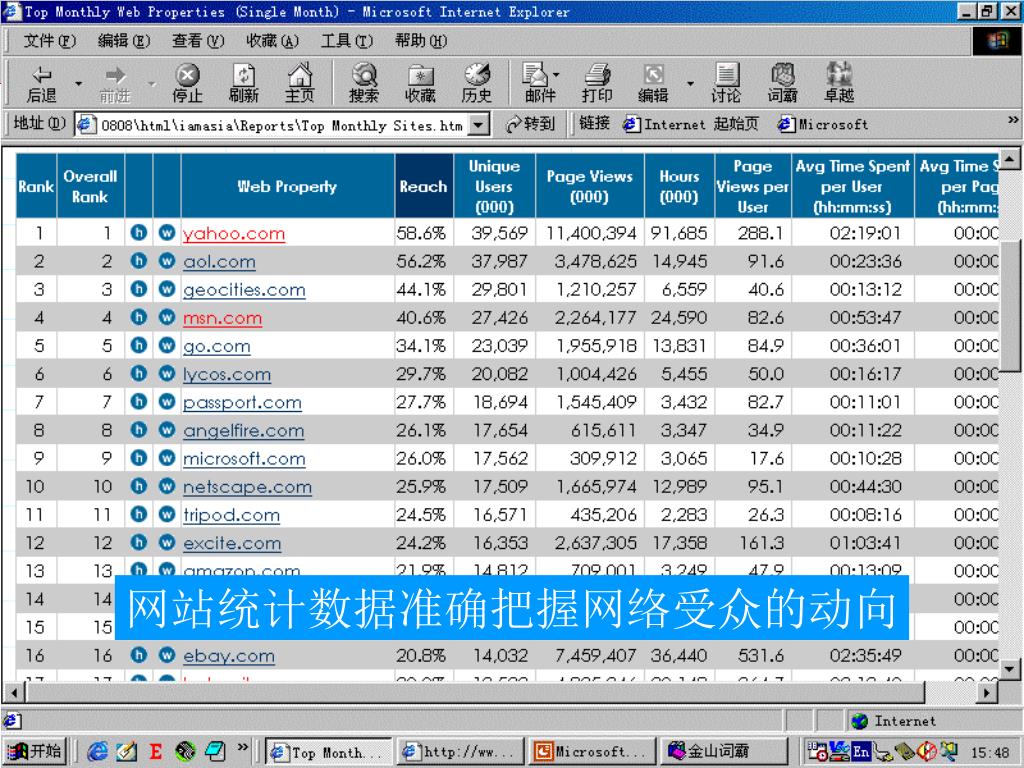The height and width of the screenshot is (768, 1024).
Task: Open the Mail button dropdown arrow
Action: point(556,74)
